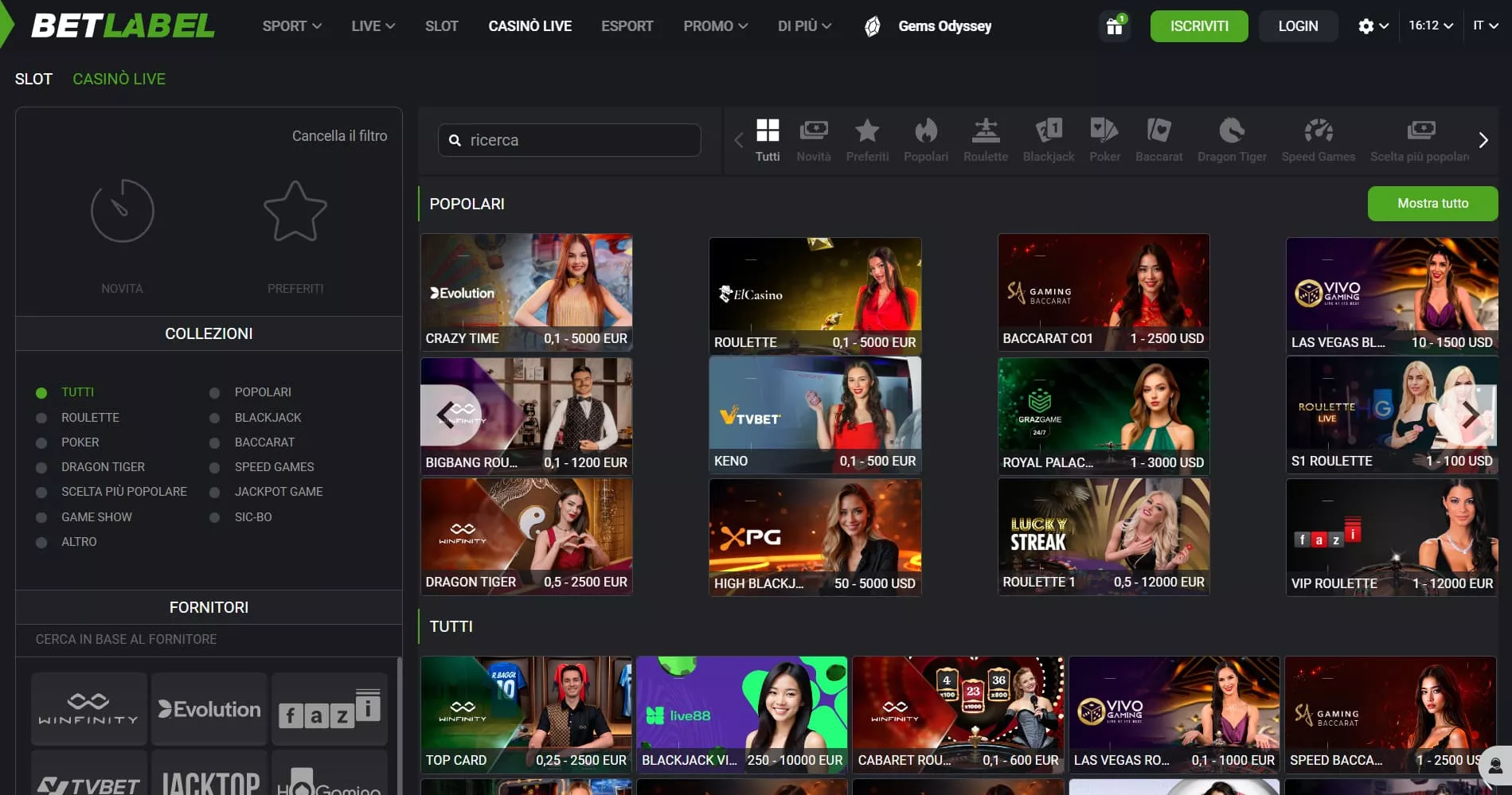Expand the Sport dropdown menu
Image resolution: width=1512 pixels, height=795 pixels.
point(292,26)
